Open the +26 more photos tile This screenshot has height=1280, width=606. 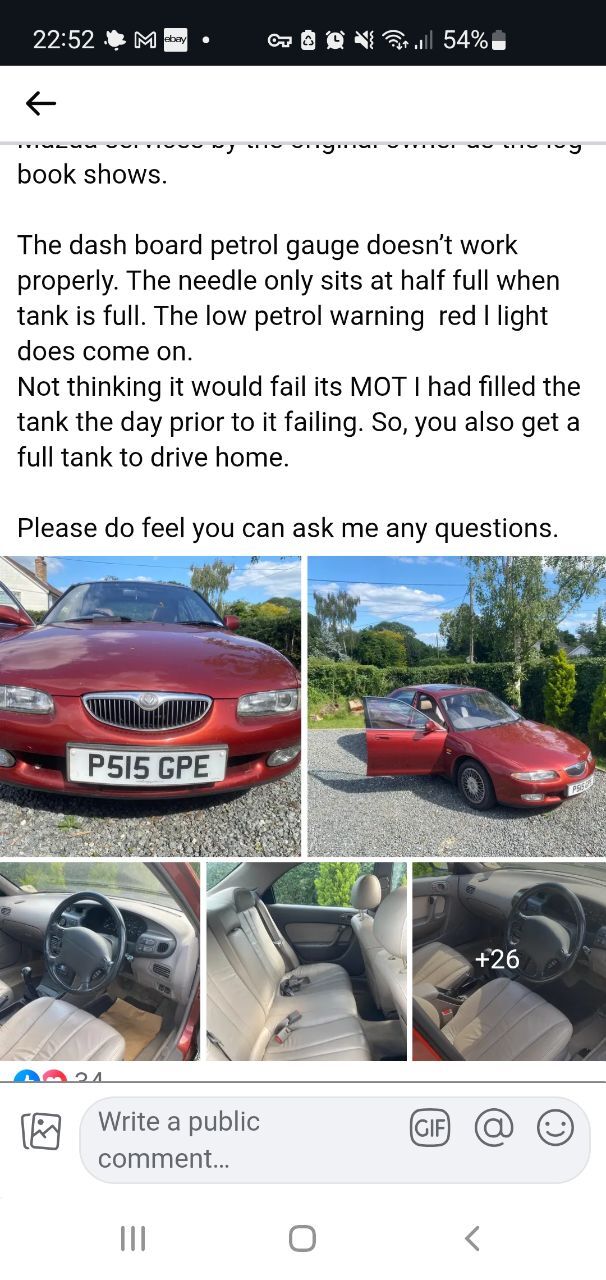click(x=509, y=961)
